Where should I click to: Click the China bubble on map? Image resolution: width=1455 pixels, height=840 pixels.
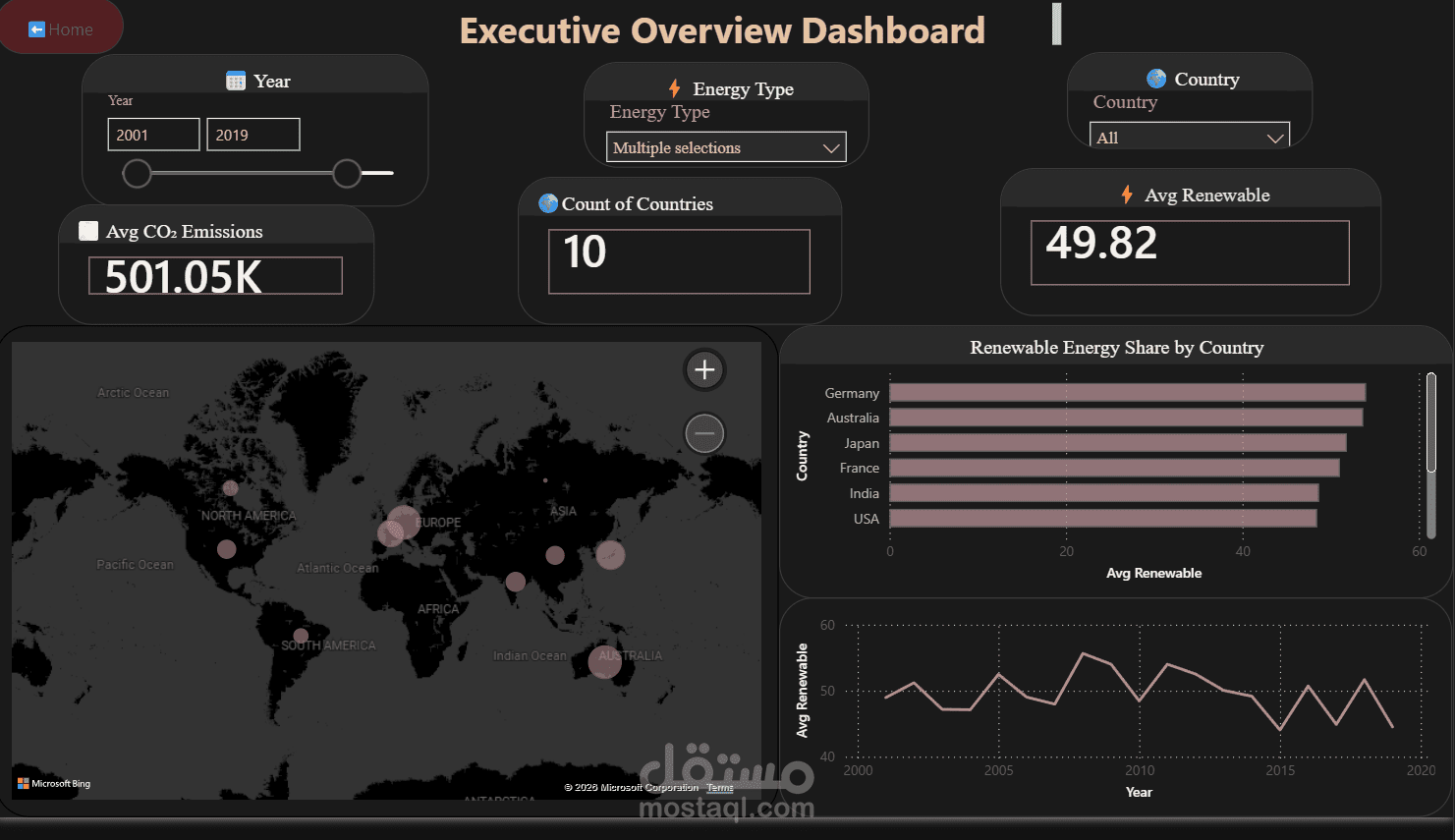pyautogui.click(x=555, y=555)
